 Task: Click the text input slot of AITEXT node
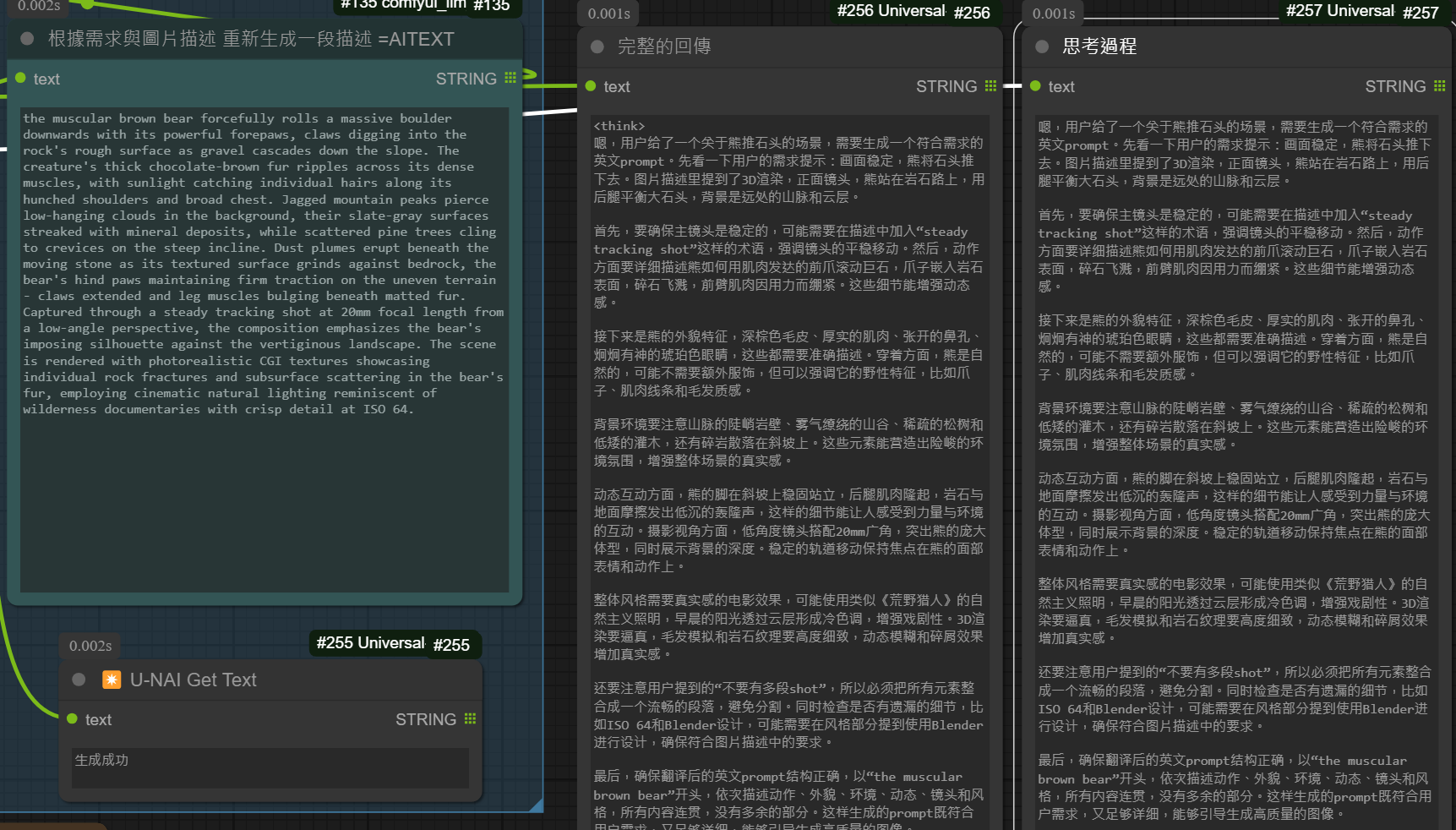20,78
